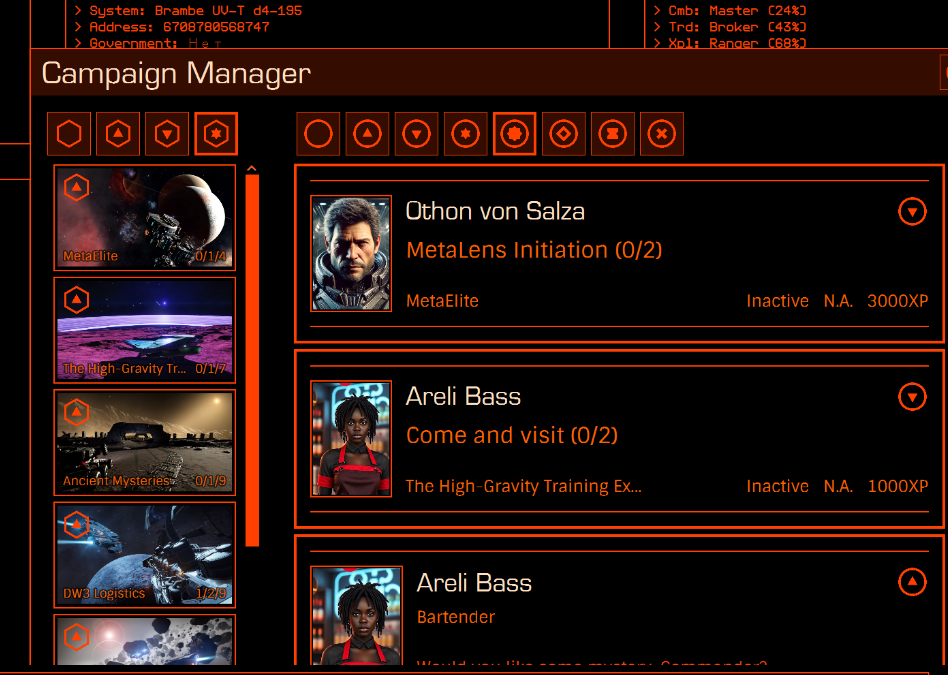Click the campaign list orange scrollbar
This screenshot has width=948, height=675.
click(x=252, y=360)
